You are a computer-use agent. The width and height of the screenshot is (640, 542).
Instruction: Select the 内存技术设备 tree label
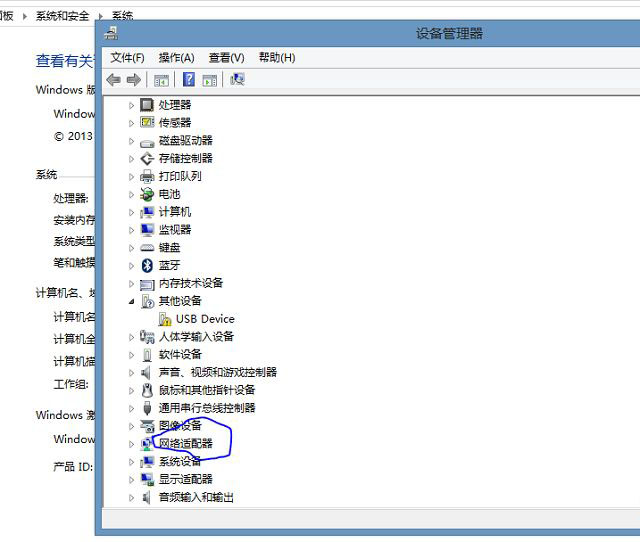point(191,283)
